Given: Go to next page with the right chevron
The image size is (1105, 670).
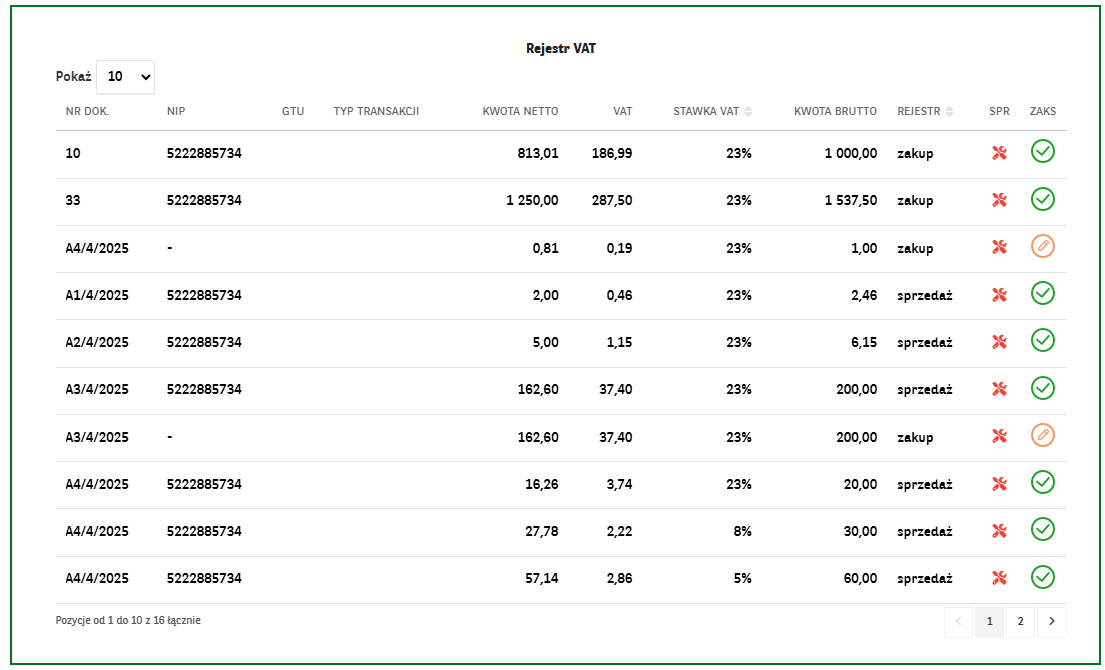Looking at the screenshot, I should 1051,621.
